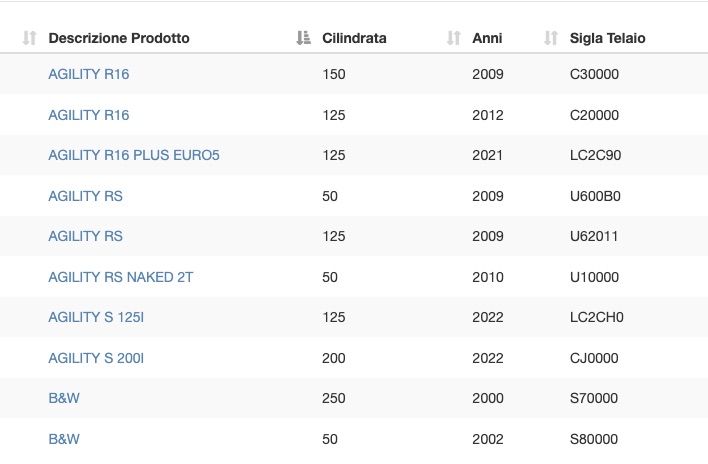Sort using the Sigla Telaio arrows icon
This screenshot has width=708, height=464.
[x=551, y=38]
